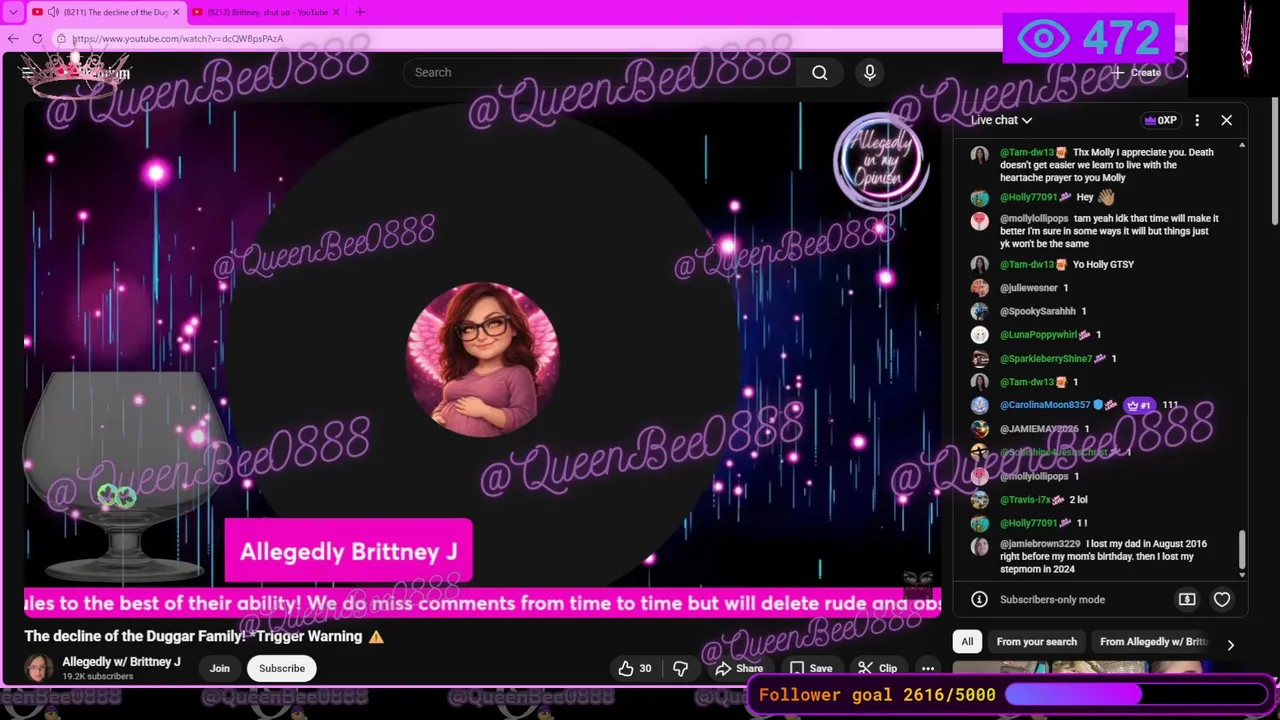
Task: Click @CarolinaMoon8357 username in chat
Action: pos(1045,405)
